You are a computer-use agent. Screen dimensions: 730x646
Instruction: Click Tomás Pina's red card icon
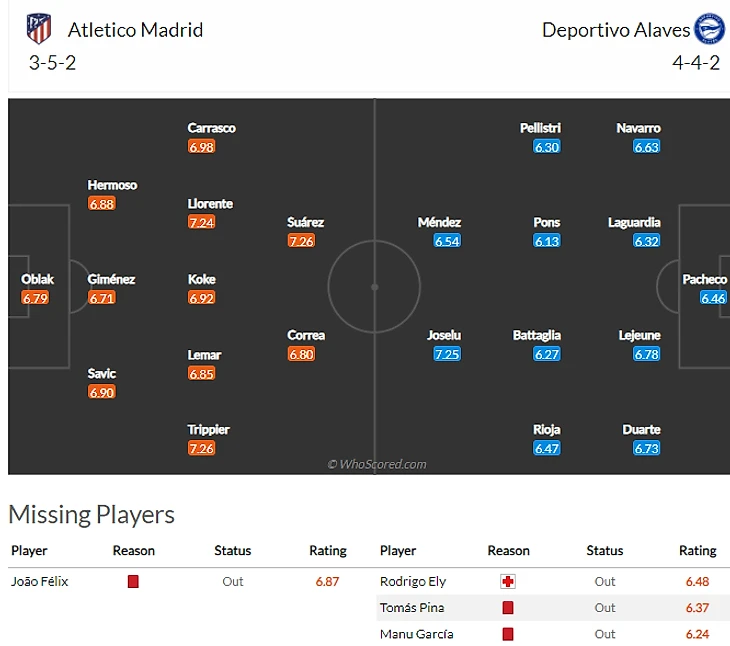[507, 608]
